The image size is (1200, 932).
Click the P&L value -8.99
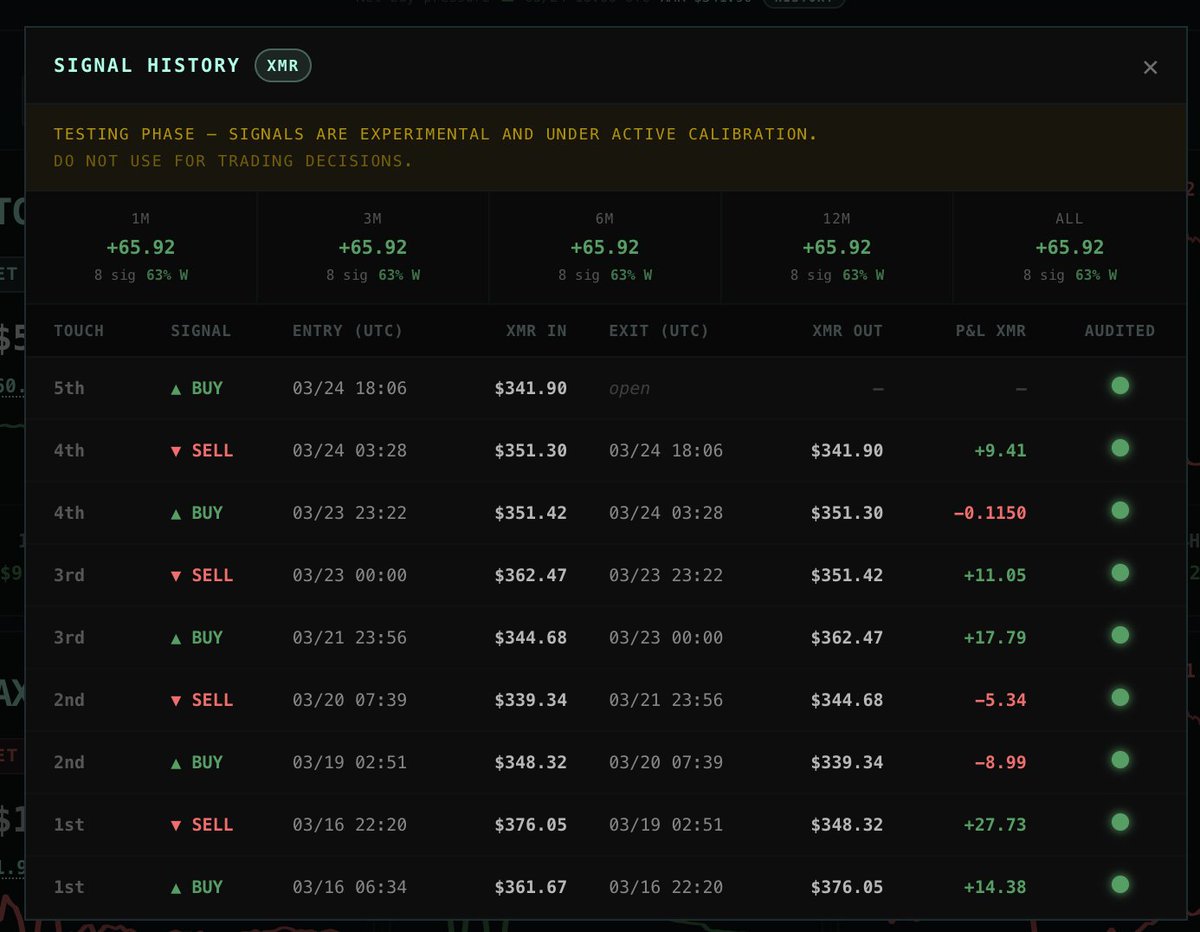tap(1000, 762)
